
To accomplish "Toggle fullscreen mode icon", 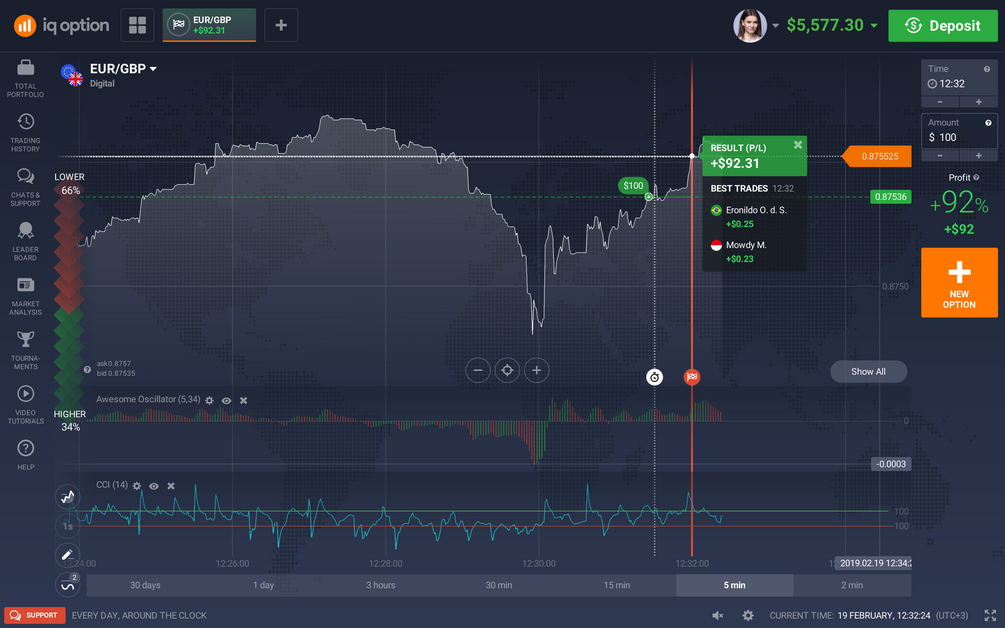I will click(x=990, y=616).
